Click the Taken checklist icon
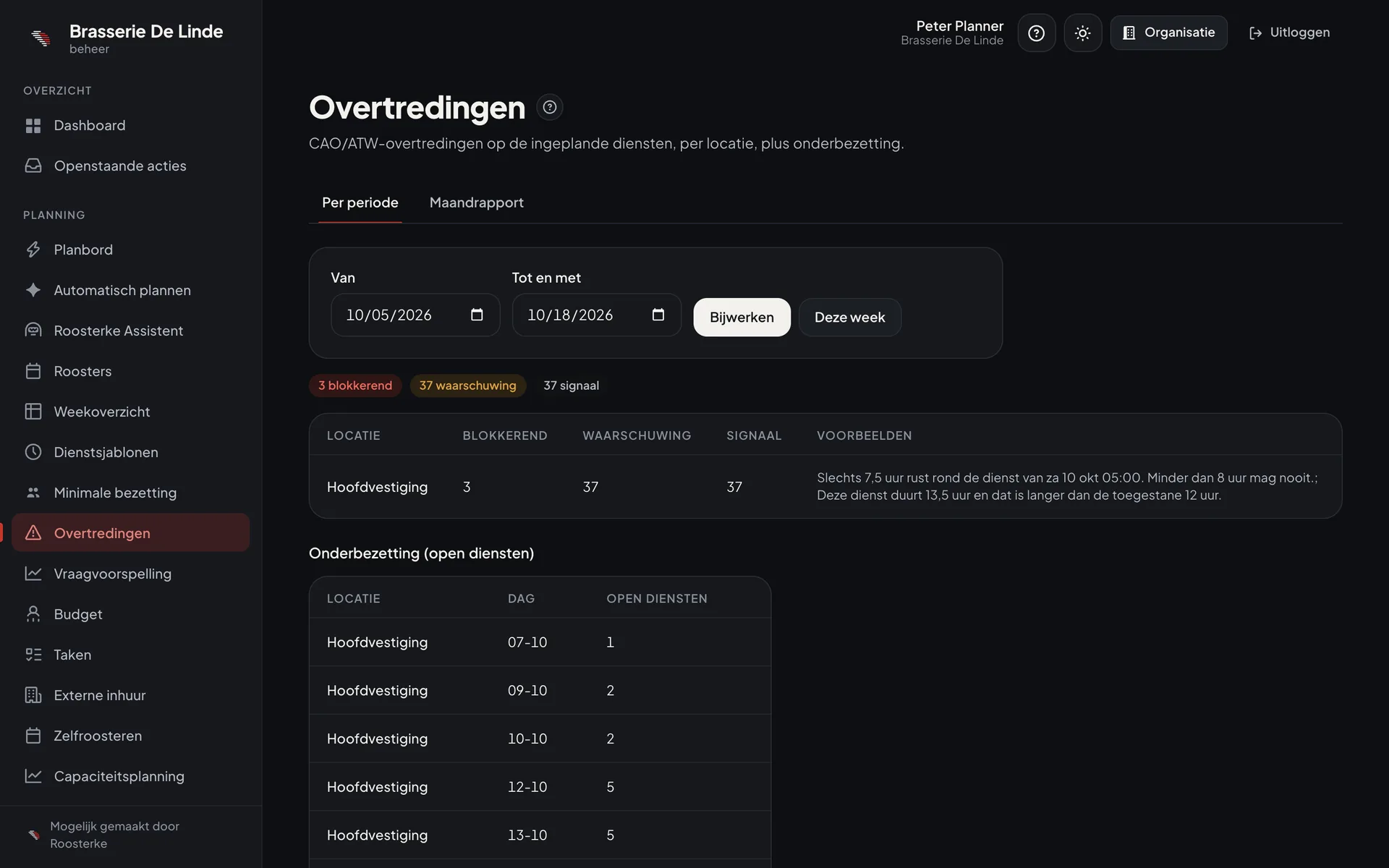The image size is (1389, 868). click(x=33, y=655)
